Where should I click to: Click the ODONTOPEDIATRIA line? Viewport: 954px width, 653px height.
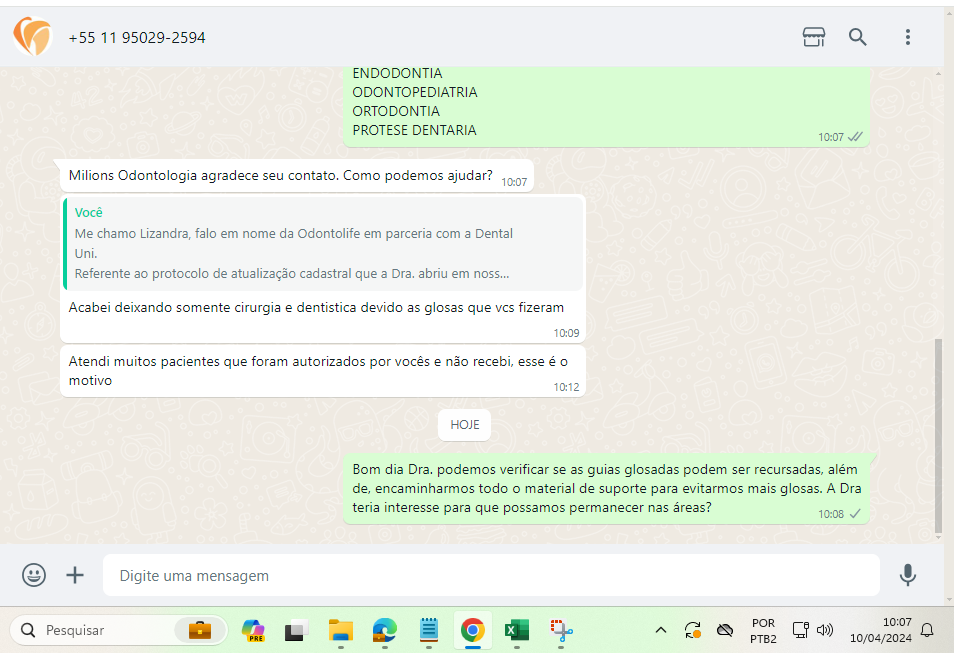click(x=415, y=93)
